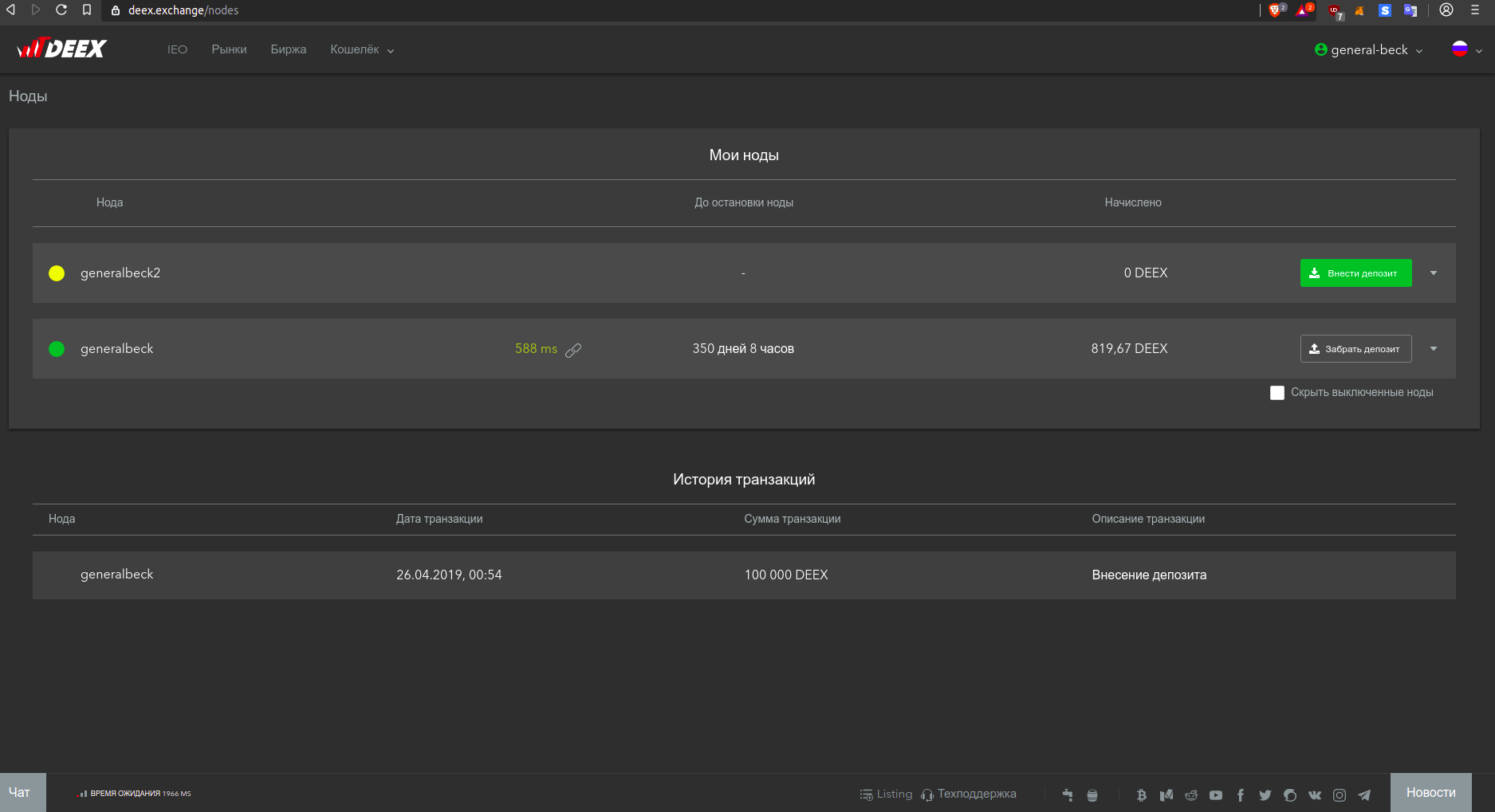Viewport: 1495px width, 812px height.
Task: Click the Описание транзакции column header
Action: (1148, 519)
